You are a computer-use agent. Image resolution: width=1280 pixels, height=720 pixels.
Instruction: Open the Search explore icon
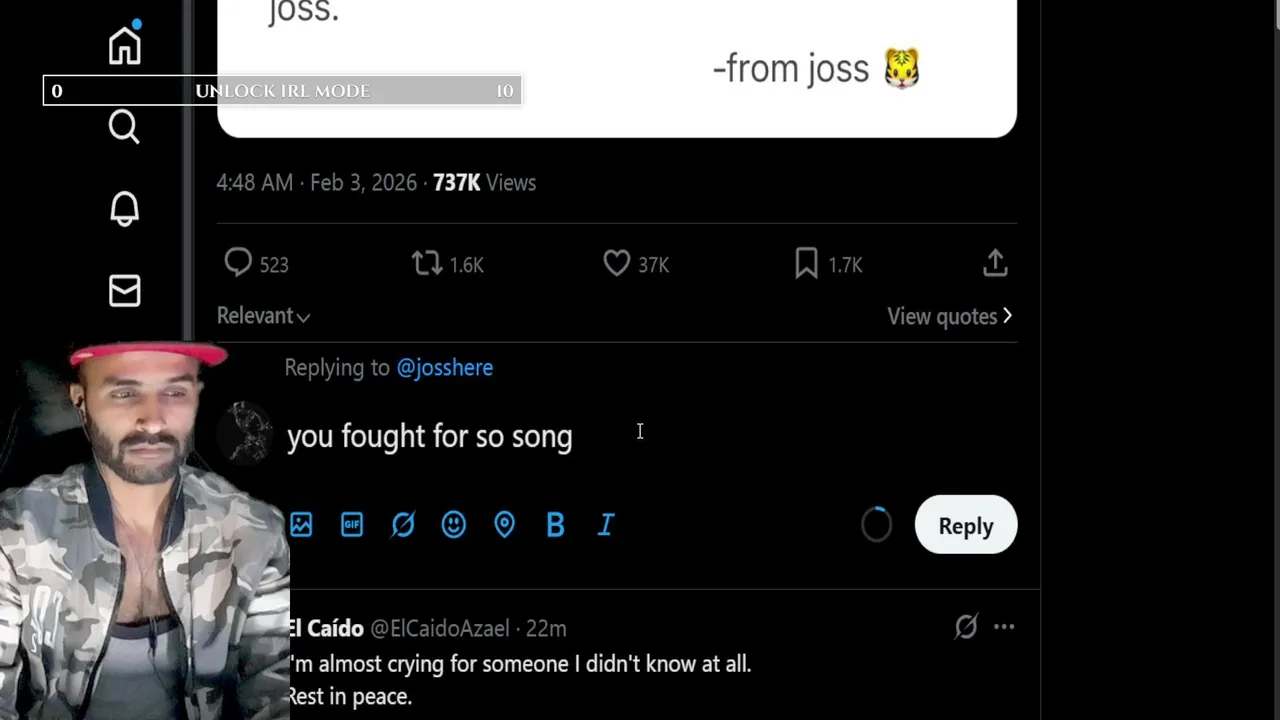tap(124, 127)
